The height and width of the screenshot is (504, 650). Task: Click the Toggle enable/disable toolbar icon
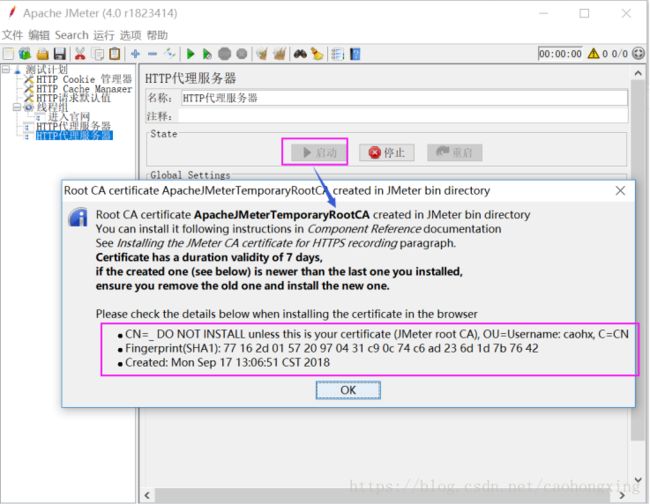[x=170, y=53]
